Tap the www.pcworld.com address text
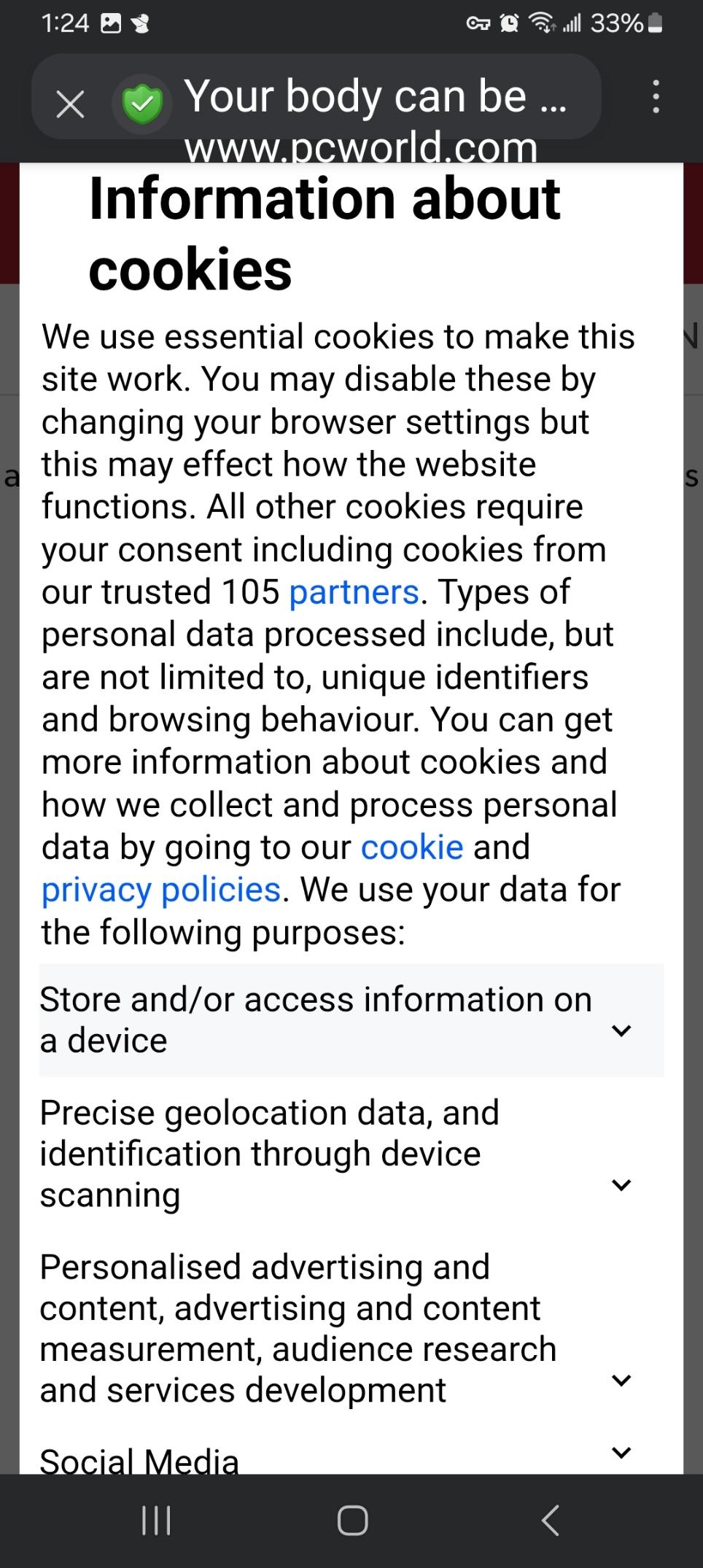 [361, 147]
